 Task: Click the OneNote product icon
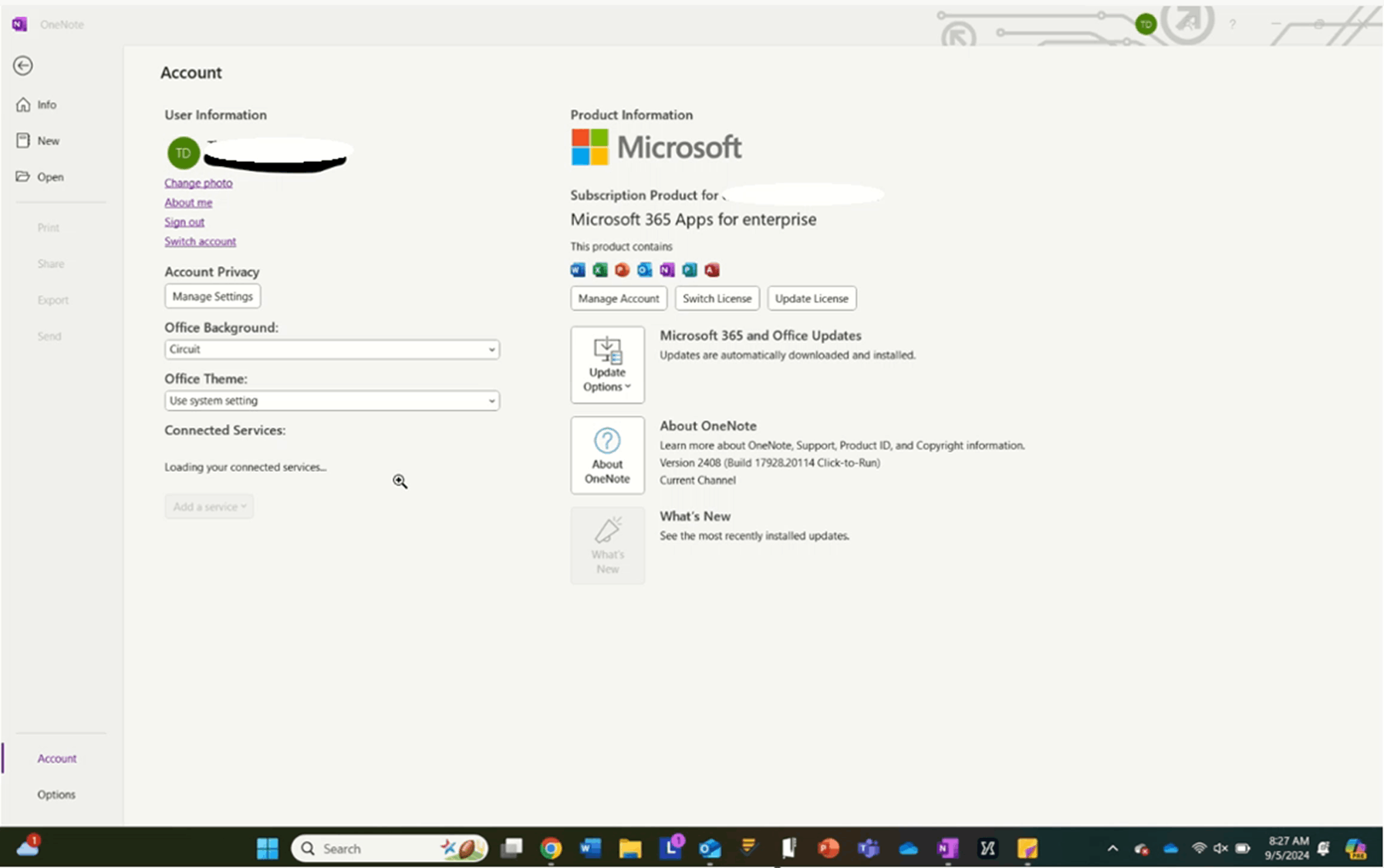667,269
